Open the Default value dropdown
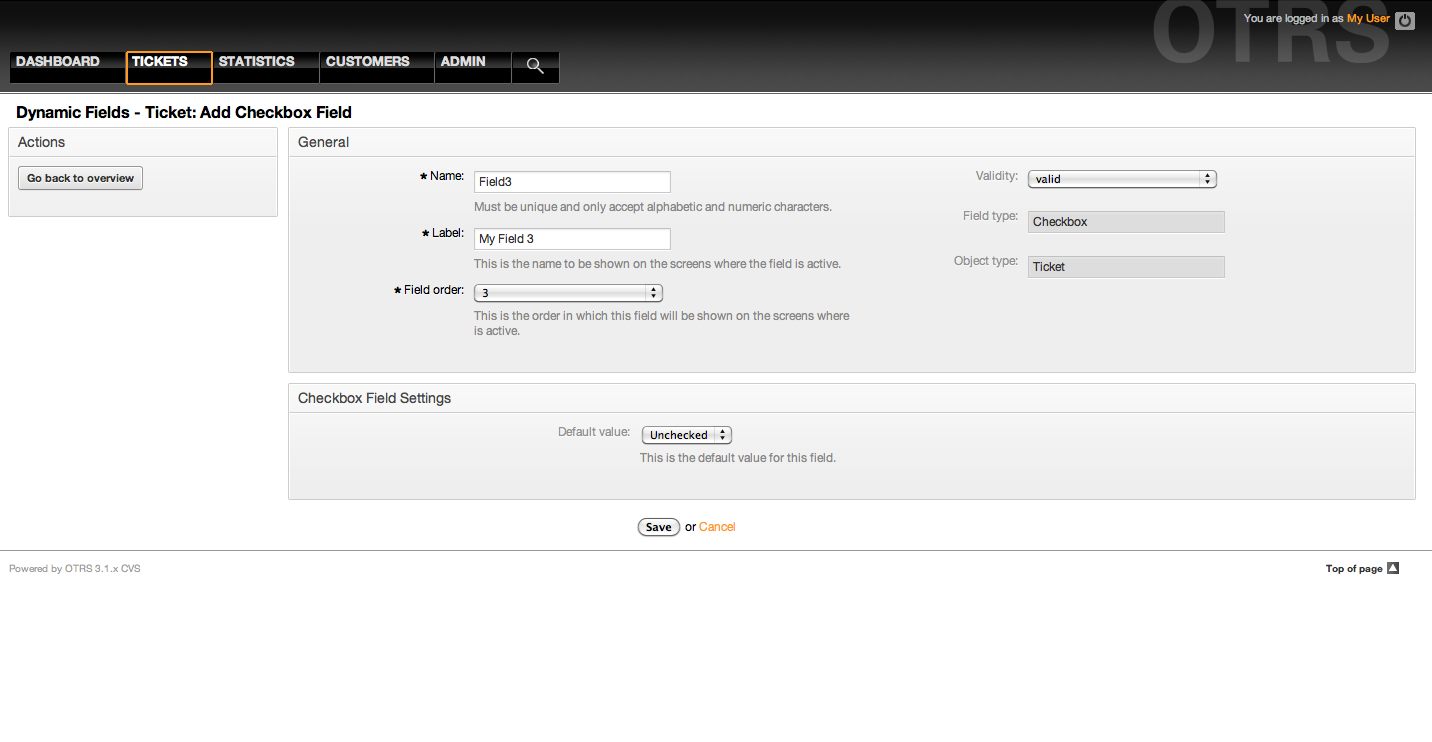 [686, 435]
